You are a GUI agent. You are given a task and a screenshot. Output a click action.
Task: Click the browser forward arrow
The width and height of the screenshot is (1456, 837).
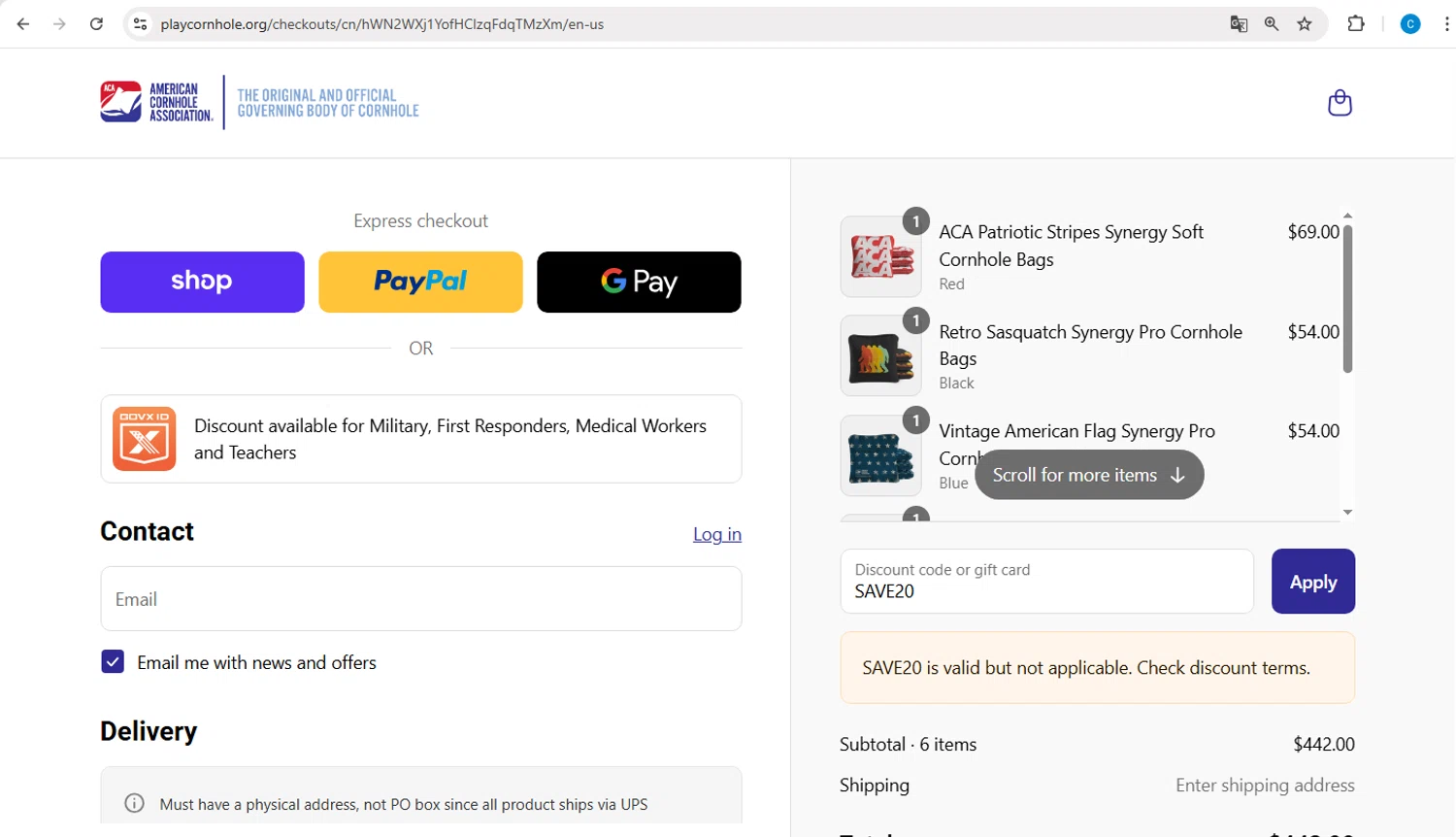(x=59, y=24)
